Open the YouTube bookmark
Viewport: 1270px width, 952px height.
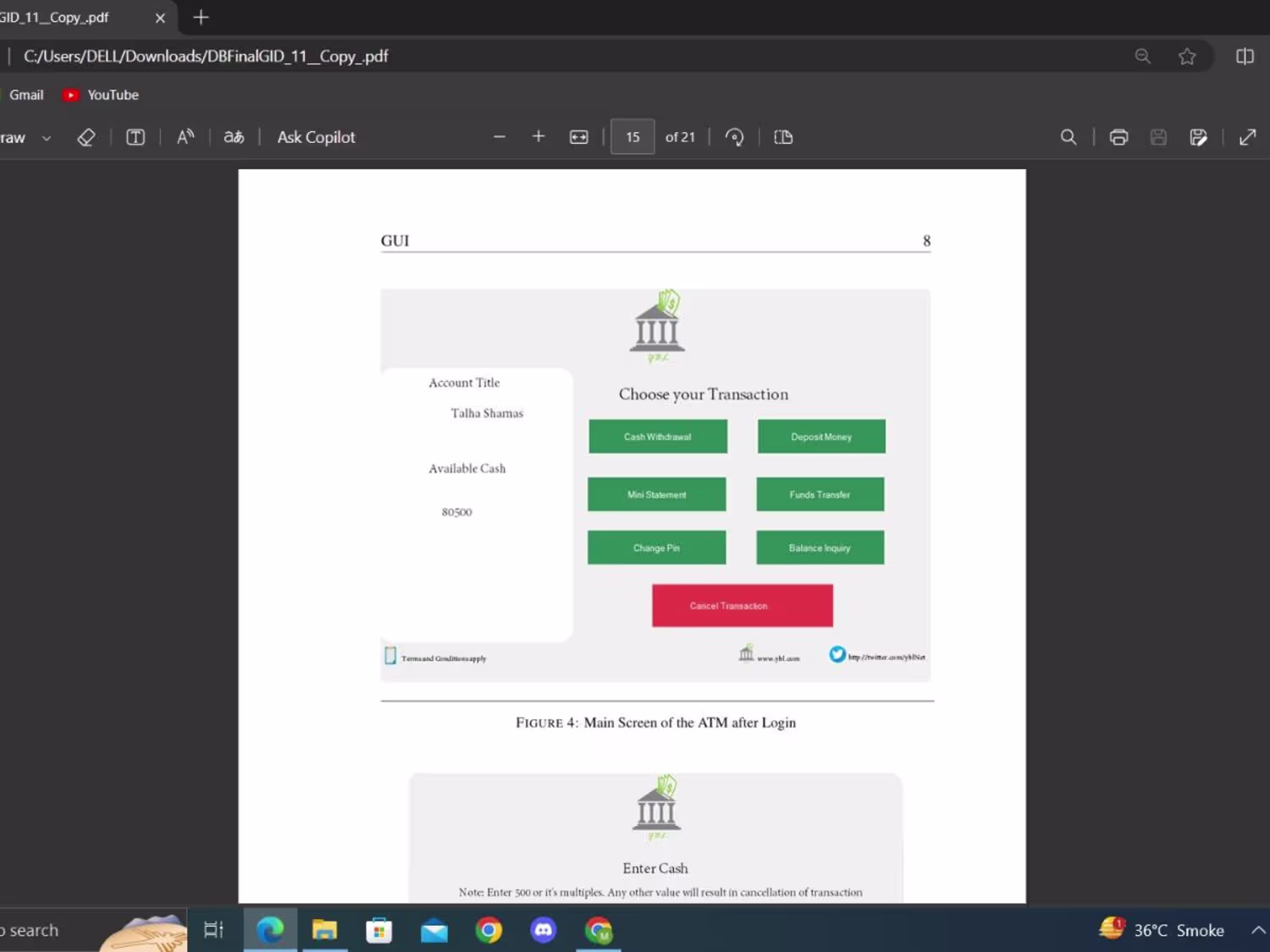pyautogui.click(x=101, y=95)
